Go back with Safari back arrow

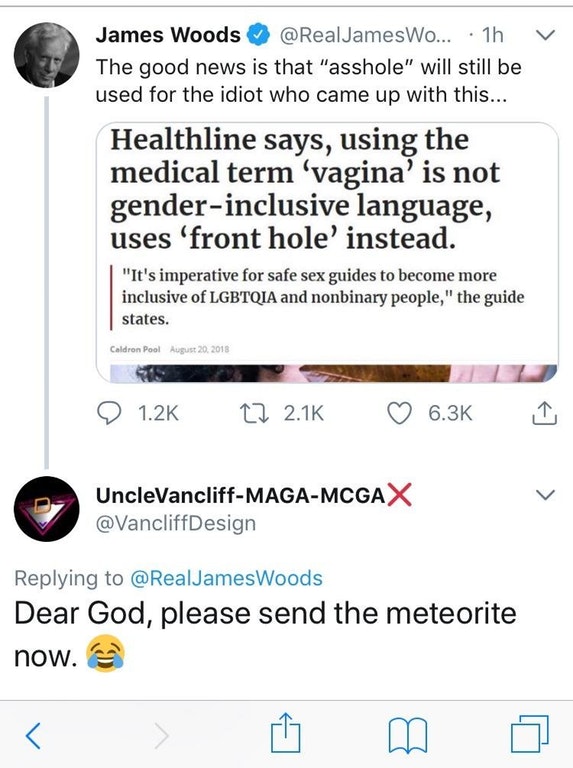33,735
